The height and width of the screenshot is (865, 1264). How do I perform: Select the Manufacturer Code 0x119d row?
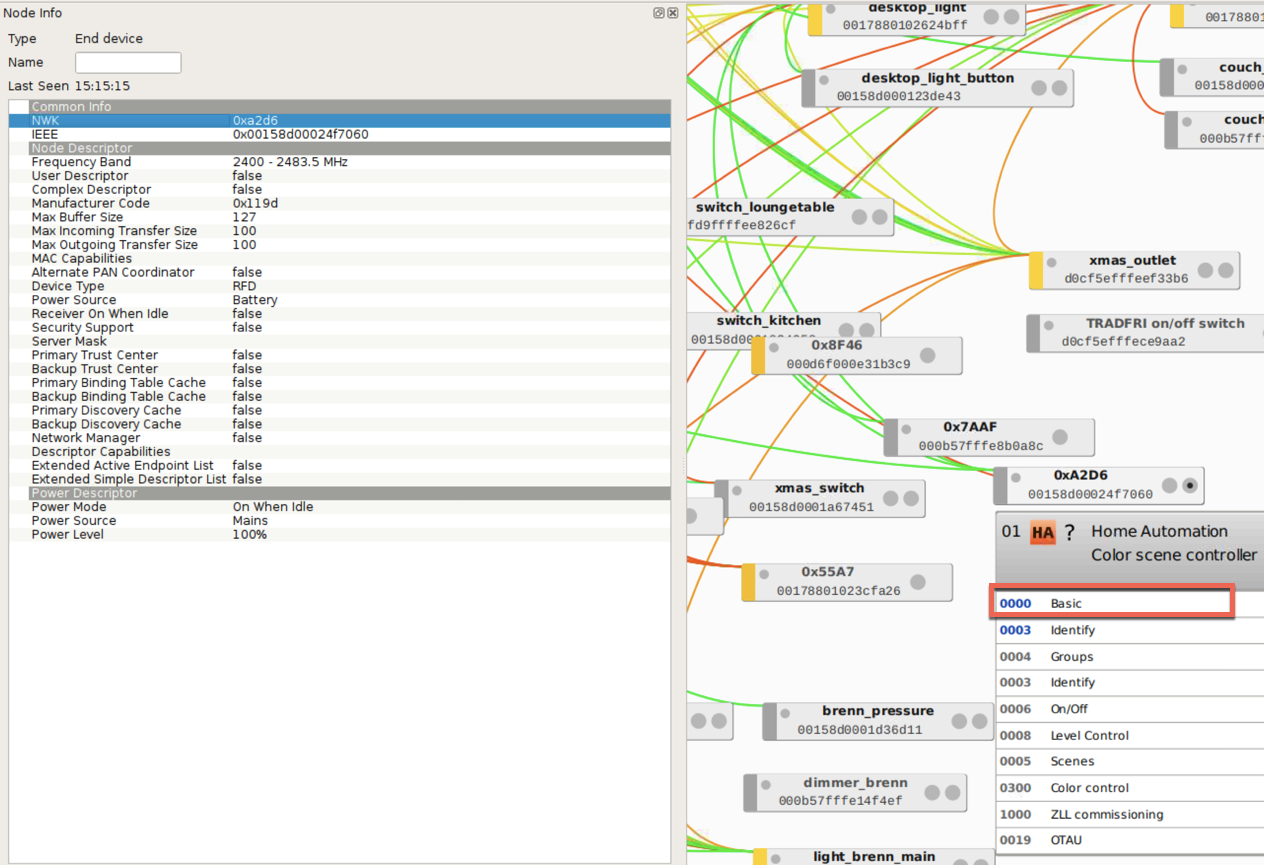[340, 203]
